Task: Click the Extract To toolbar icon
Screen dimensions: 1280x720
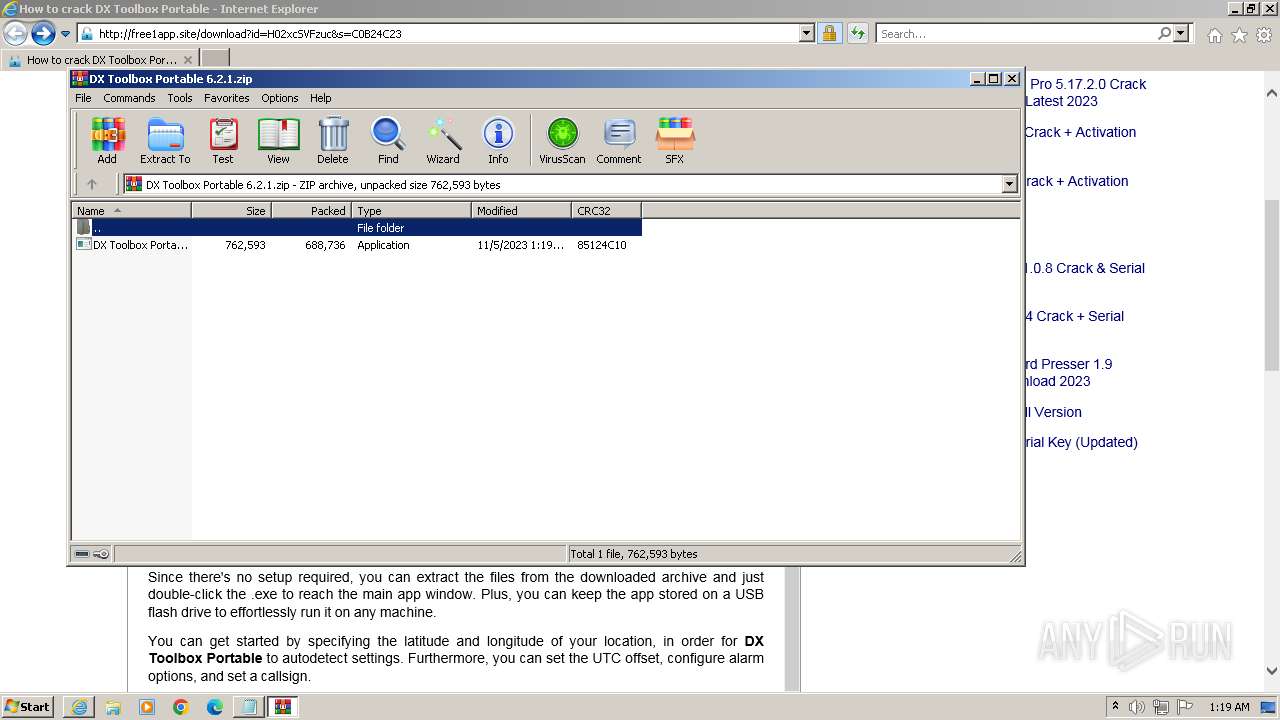Action: click(x=165, y=141)
